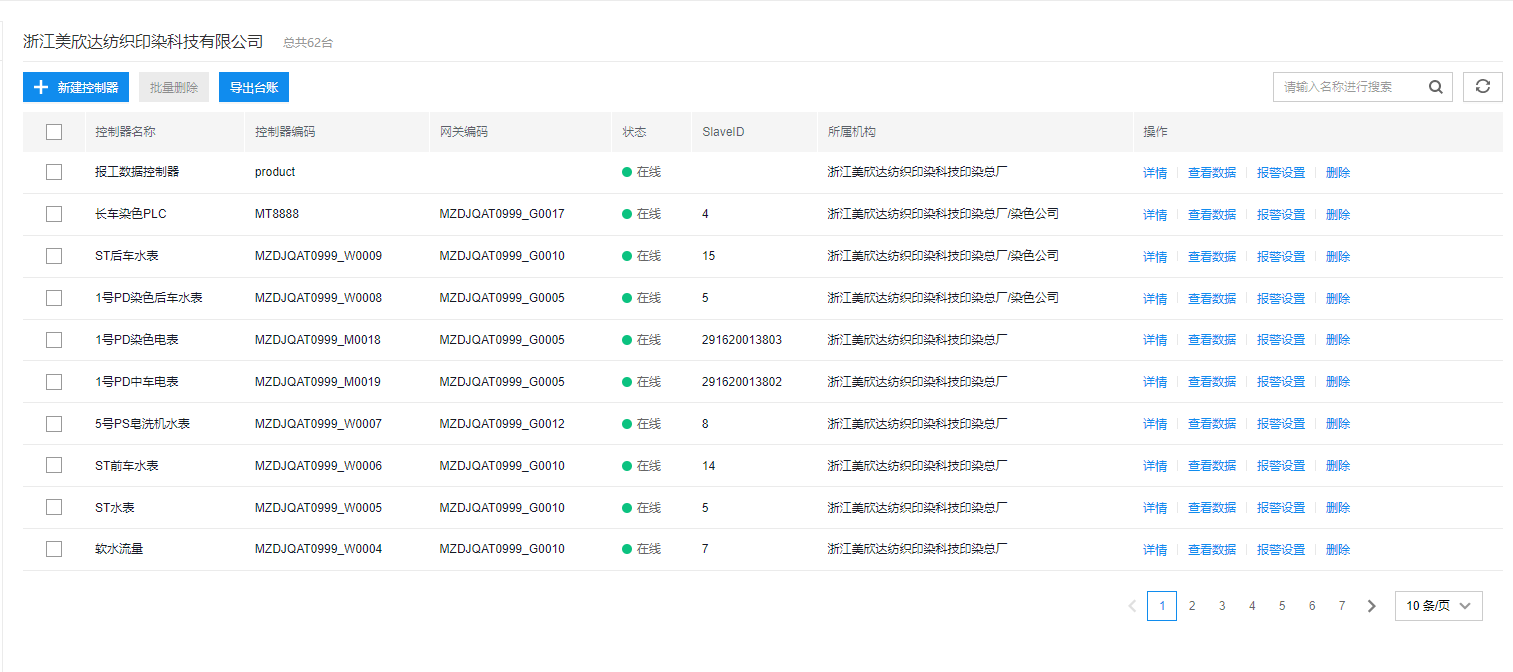Open 查看数据 for ST后车水表

[x=1211, y=257]
